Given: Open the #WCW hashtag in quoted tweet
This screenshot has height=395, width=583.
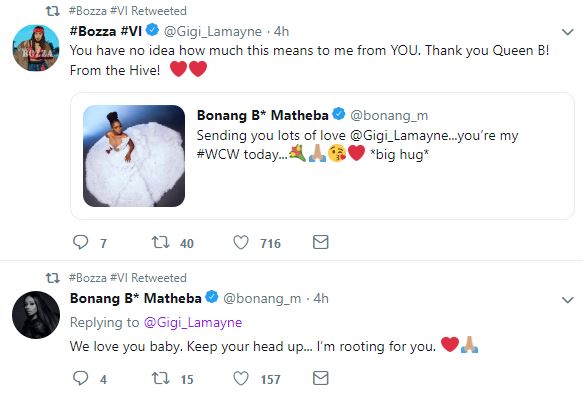Looking at the screenshot, I should (218, 154).
